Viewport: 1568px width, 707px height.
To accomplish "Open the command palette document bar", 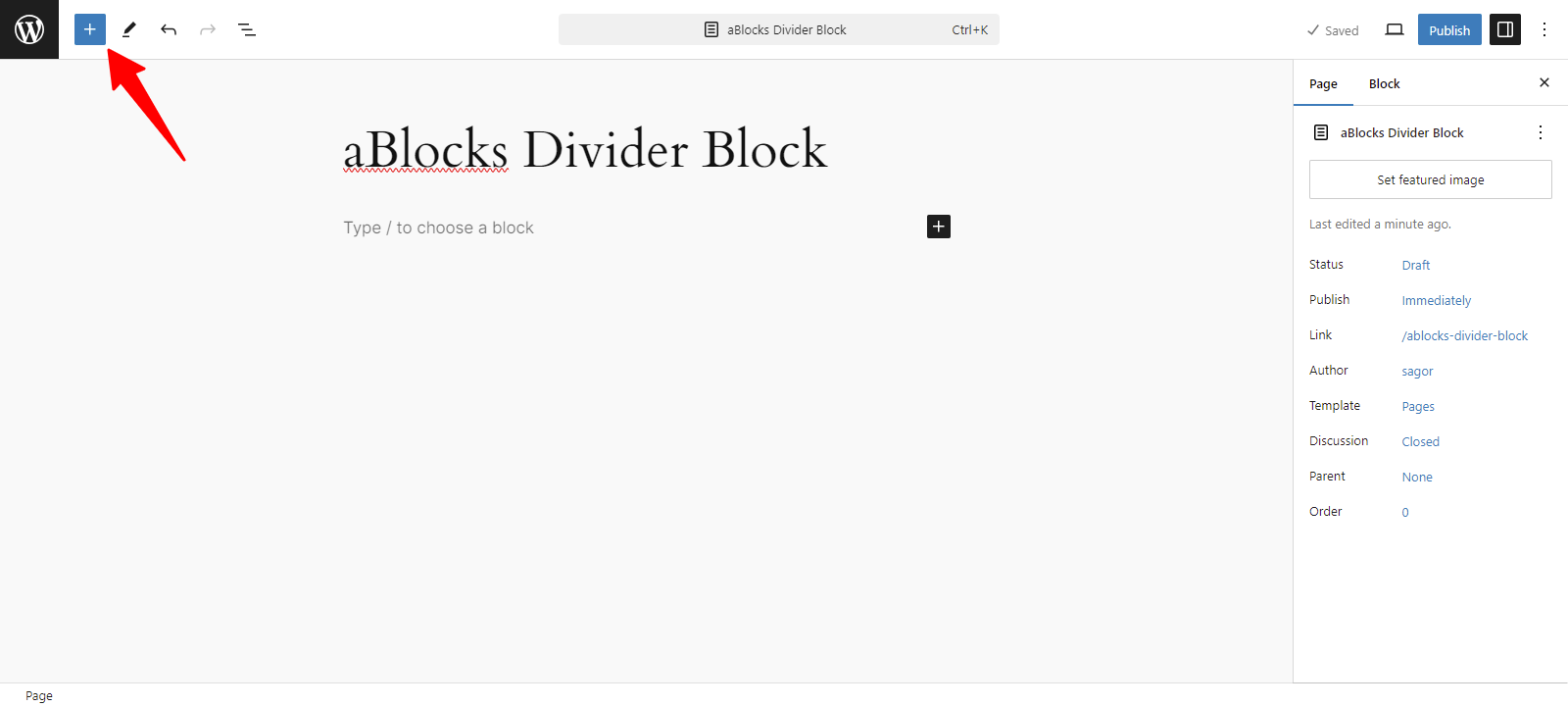I will (x=779, y=29).
